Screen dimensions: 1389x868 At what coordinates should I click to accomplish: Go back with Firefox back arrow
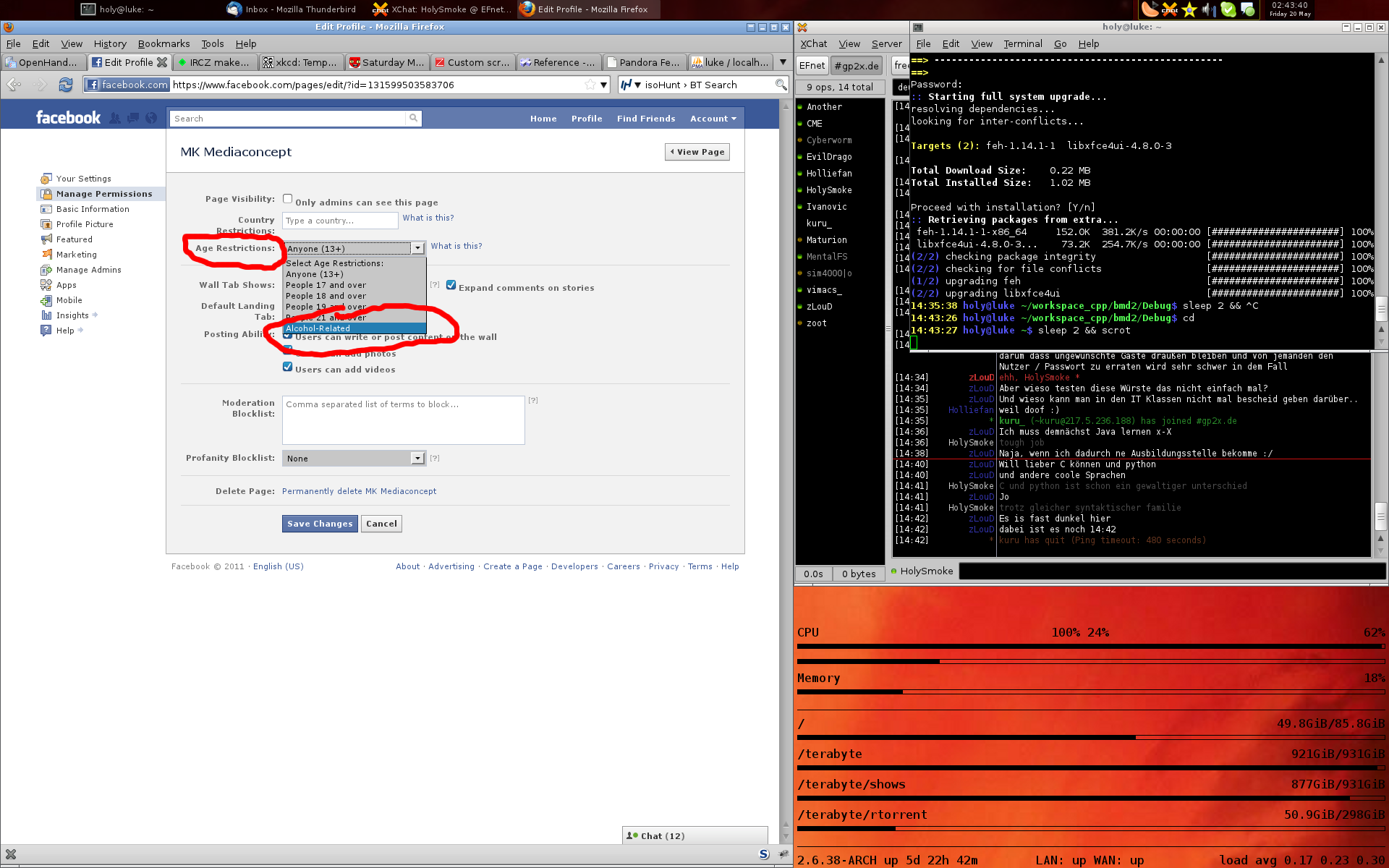[14, 85]
